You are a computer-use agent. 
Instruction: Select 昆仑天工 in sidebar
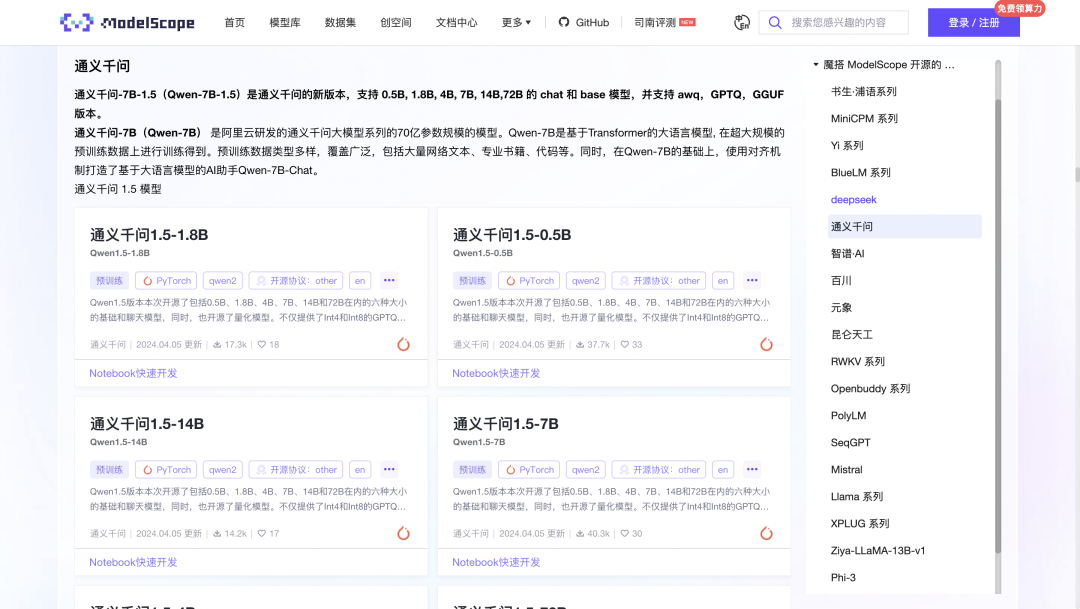point(852,335)
